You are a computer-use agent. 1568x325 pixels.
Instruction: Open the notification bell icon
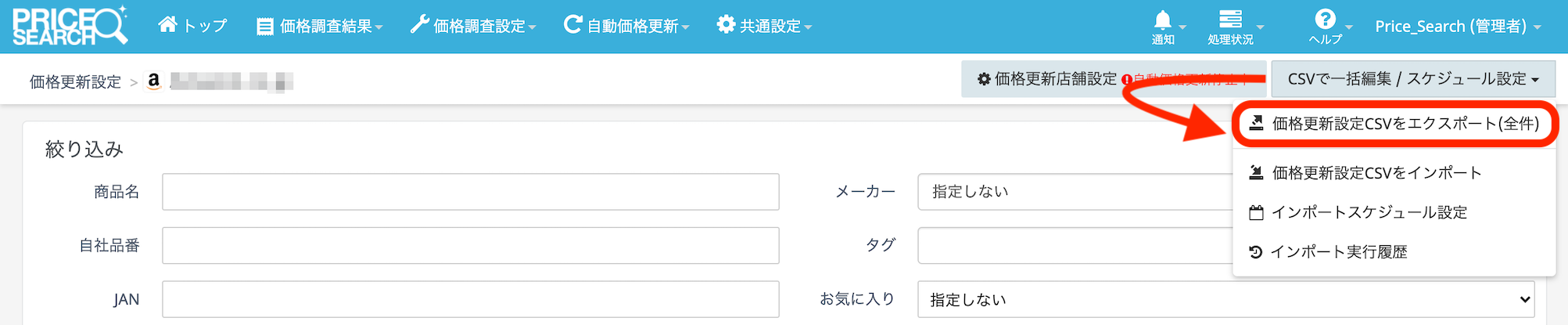click(x=1163, y=21)
